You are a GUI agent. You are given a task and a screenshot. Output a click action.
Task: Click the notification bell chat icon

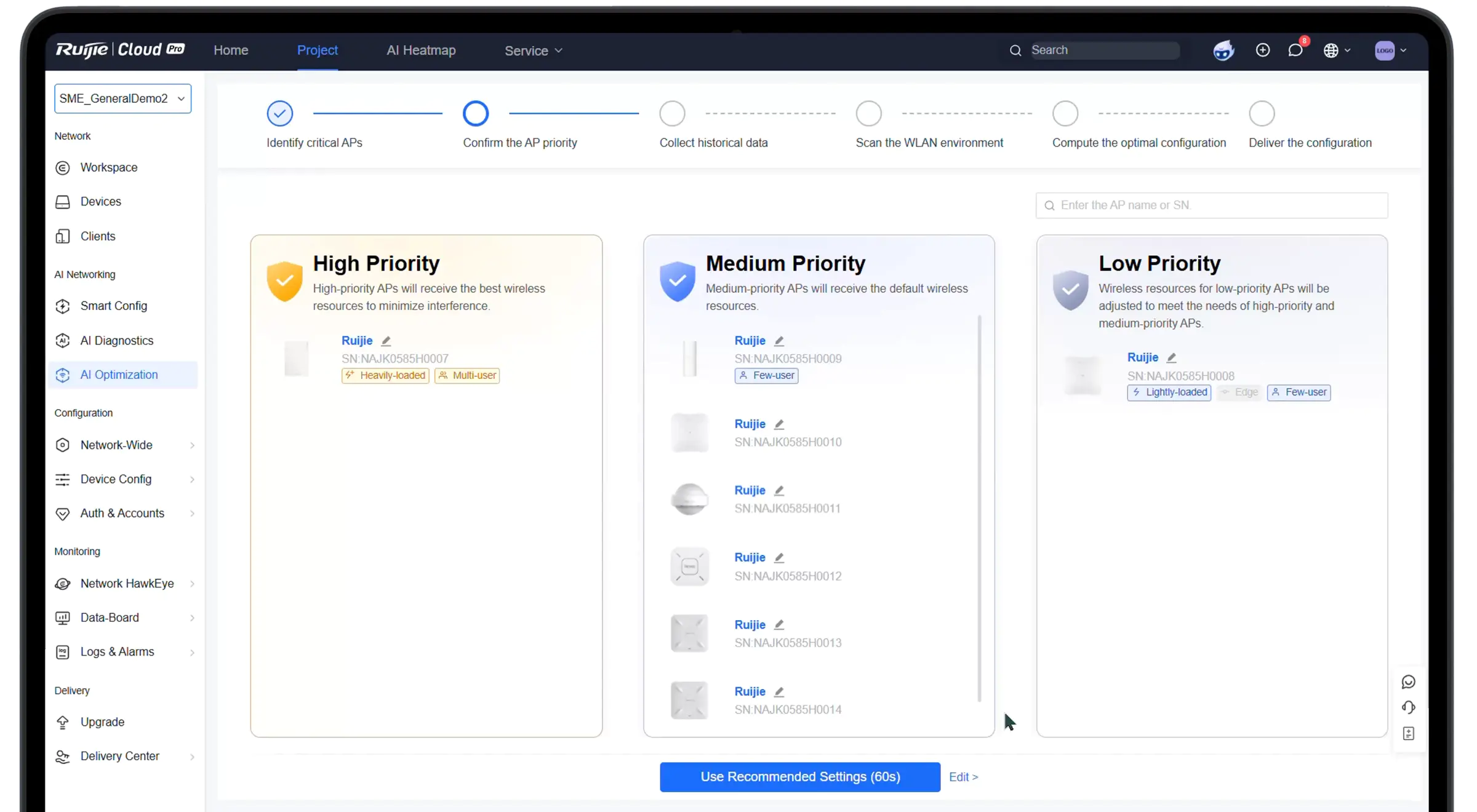[x=1295, y=50]
